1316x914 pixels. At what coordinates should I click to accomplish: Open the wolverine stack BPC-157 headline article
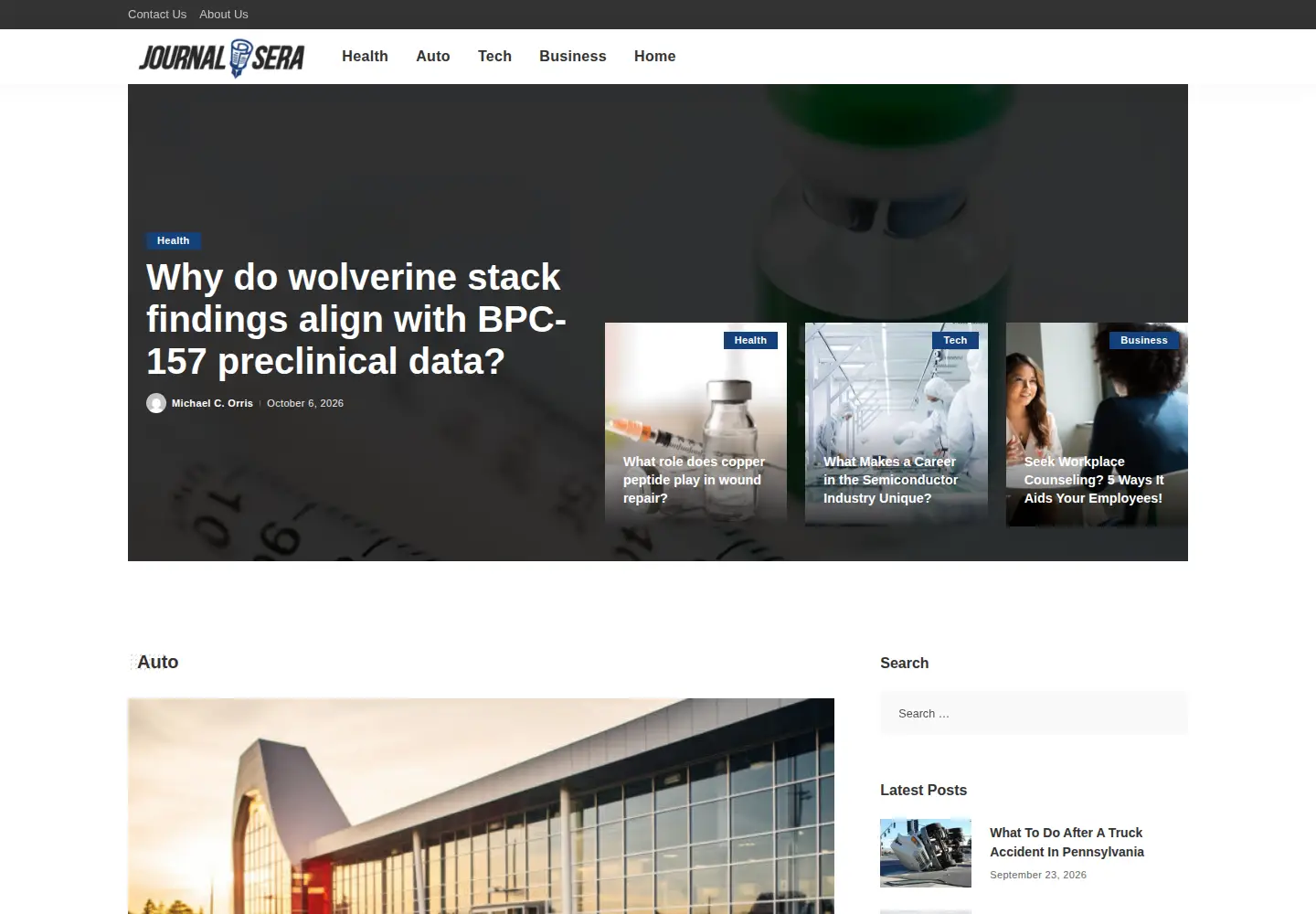[356, 319]
